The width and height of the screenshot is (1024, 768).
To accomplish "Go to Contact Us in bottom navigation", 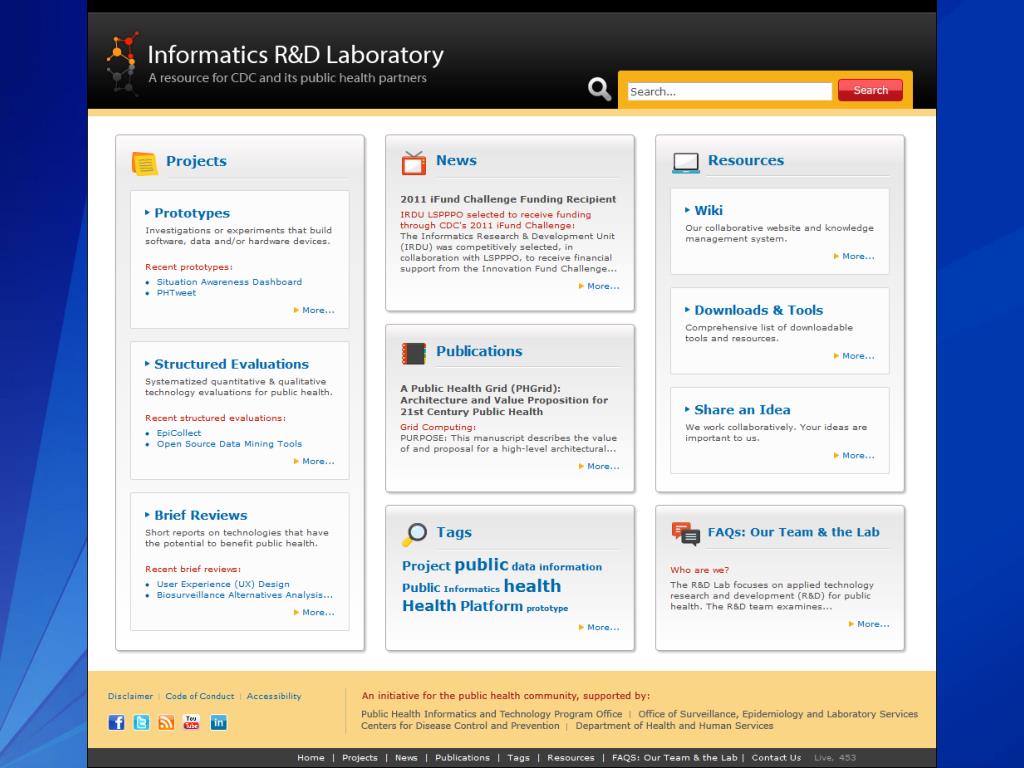I will point(776,758).
